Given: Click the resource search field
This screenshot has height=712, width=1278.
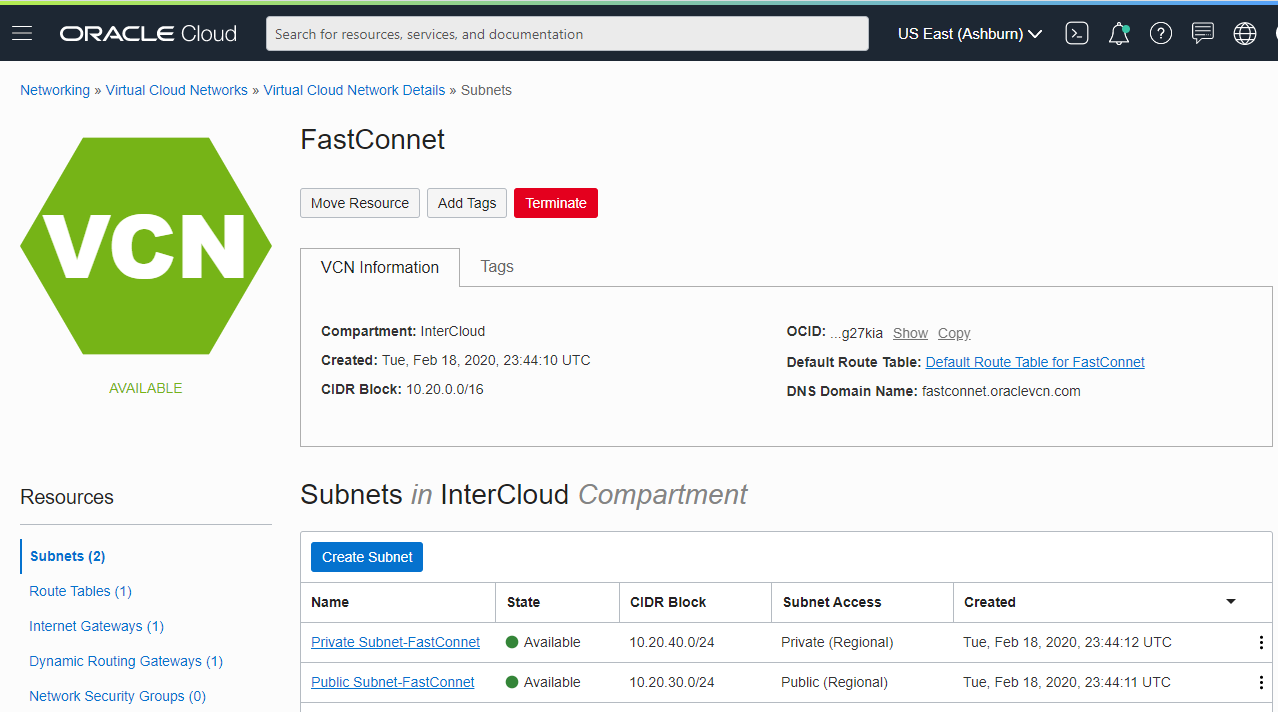Looking at the screenshot, I should coord(567,33).
